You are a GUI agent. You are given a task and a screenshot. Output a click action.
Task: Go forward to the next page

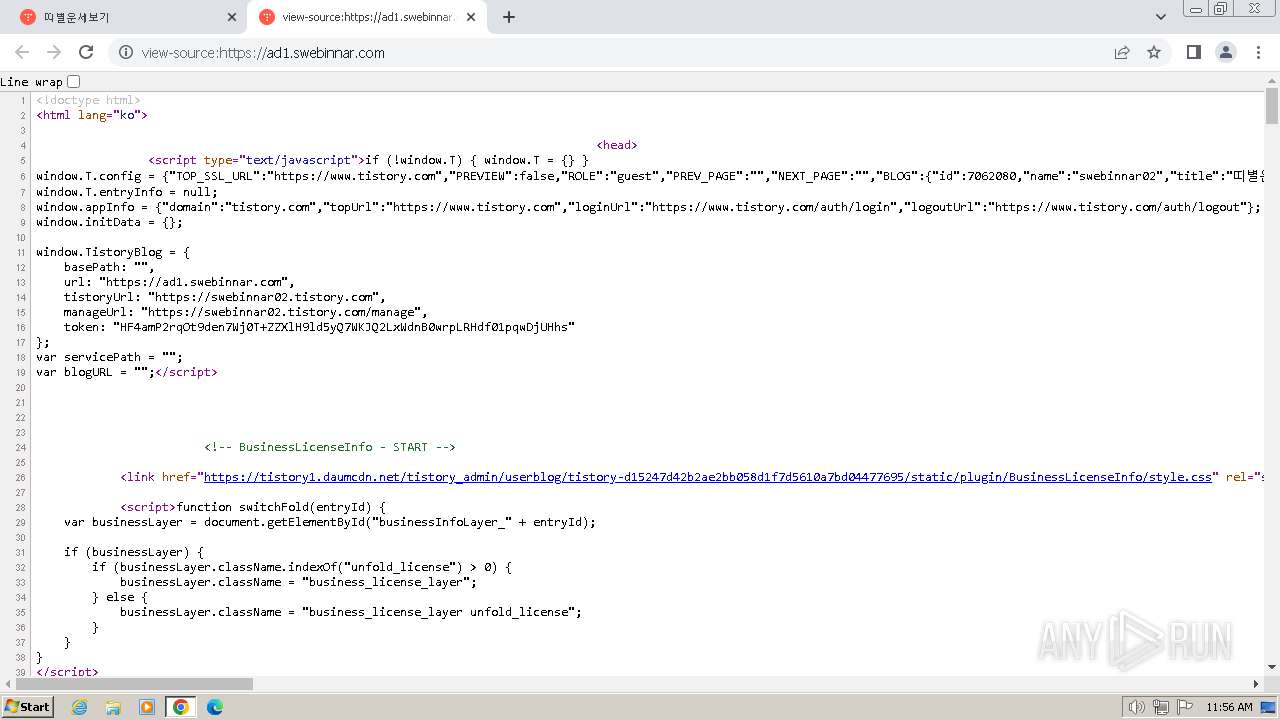pyautogui.click(x=54, y=53)
